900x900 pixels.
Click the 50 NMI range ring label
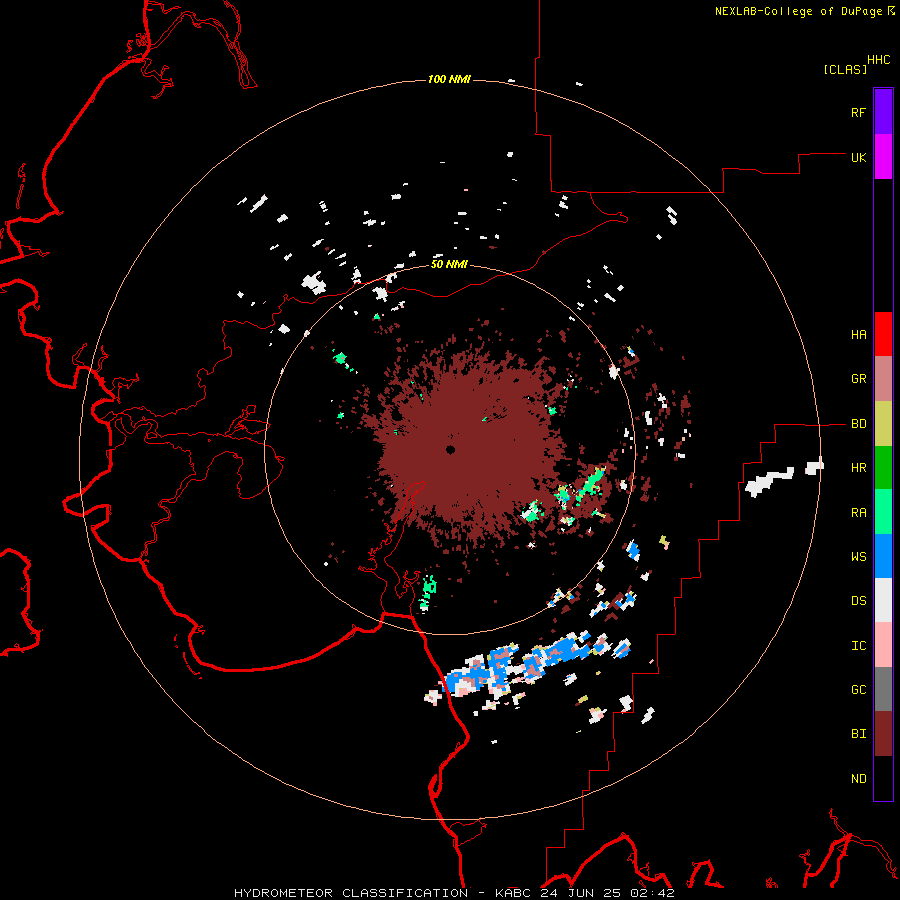pos(449,264)
